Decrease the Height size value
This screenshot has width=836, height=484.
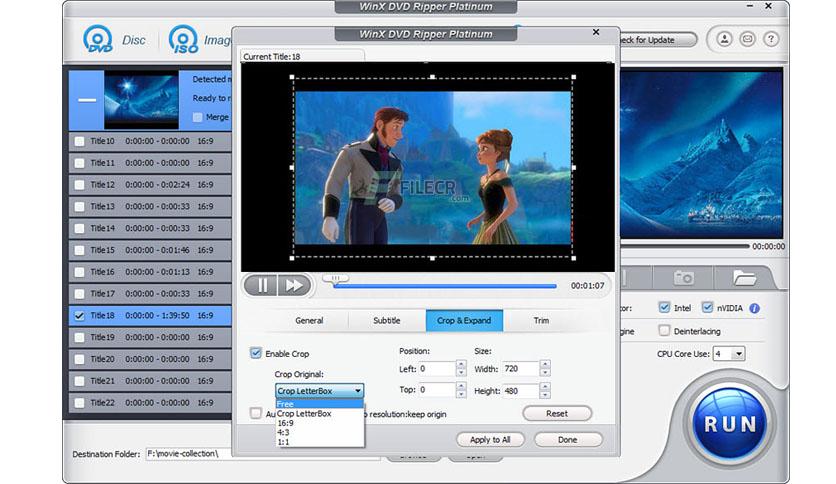click(x=544, y=394)
